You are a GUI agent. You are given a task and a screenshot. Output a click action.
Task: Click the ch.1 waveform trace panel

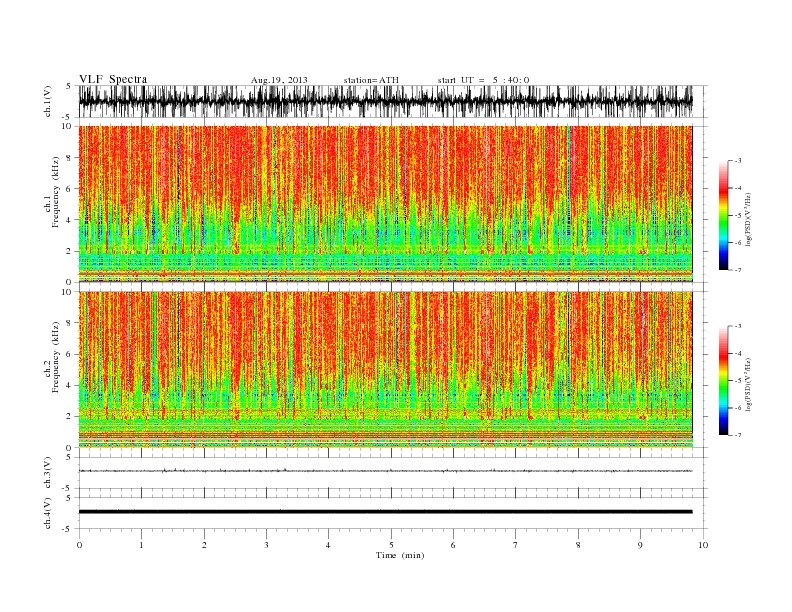[385, 101]
